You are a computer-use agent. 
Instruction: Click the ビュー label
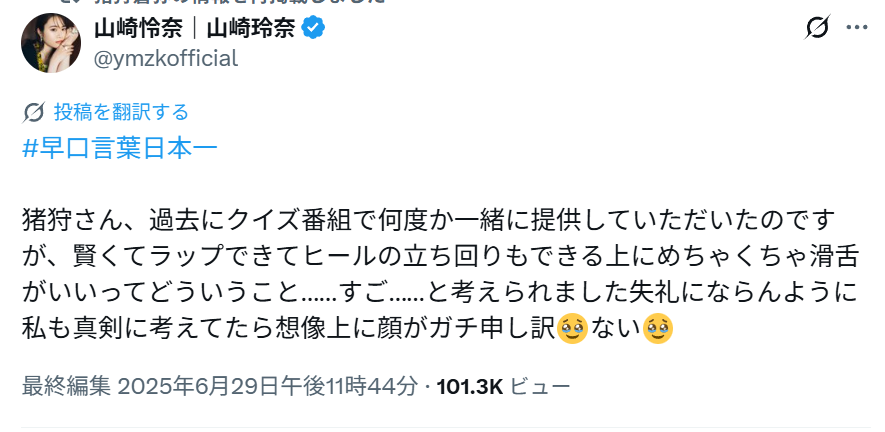(x=540, y=386)
